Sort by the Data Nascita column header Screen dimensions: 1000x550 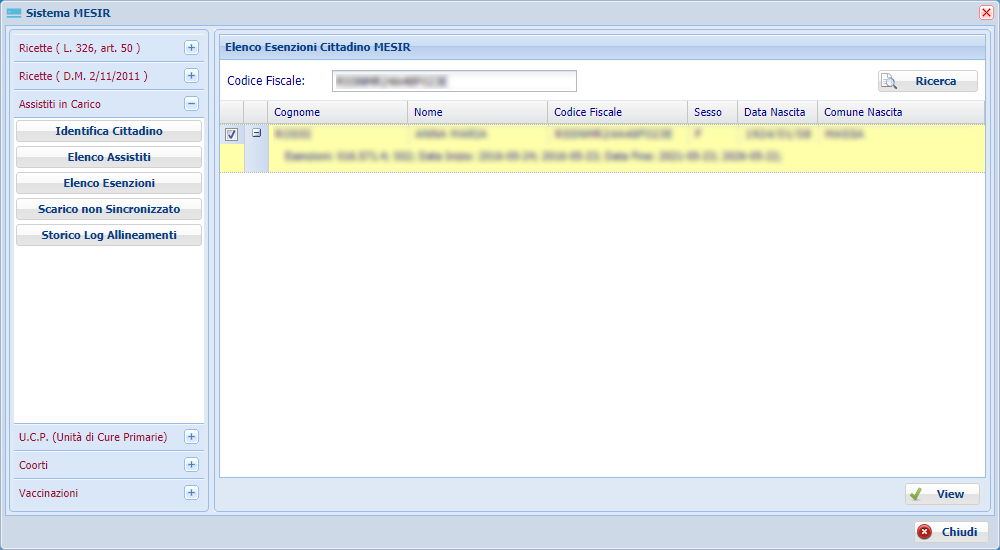(777, 112)
